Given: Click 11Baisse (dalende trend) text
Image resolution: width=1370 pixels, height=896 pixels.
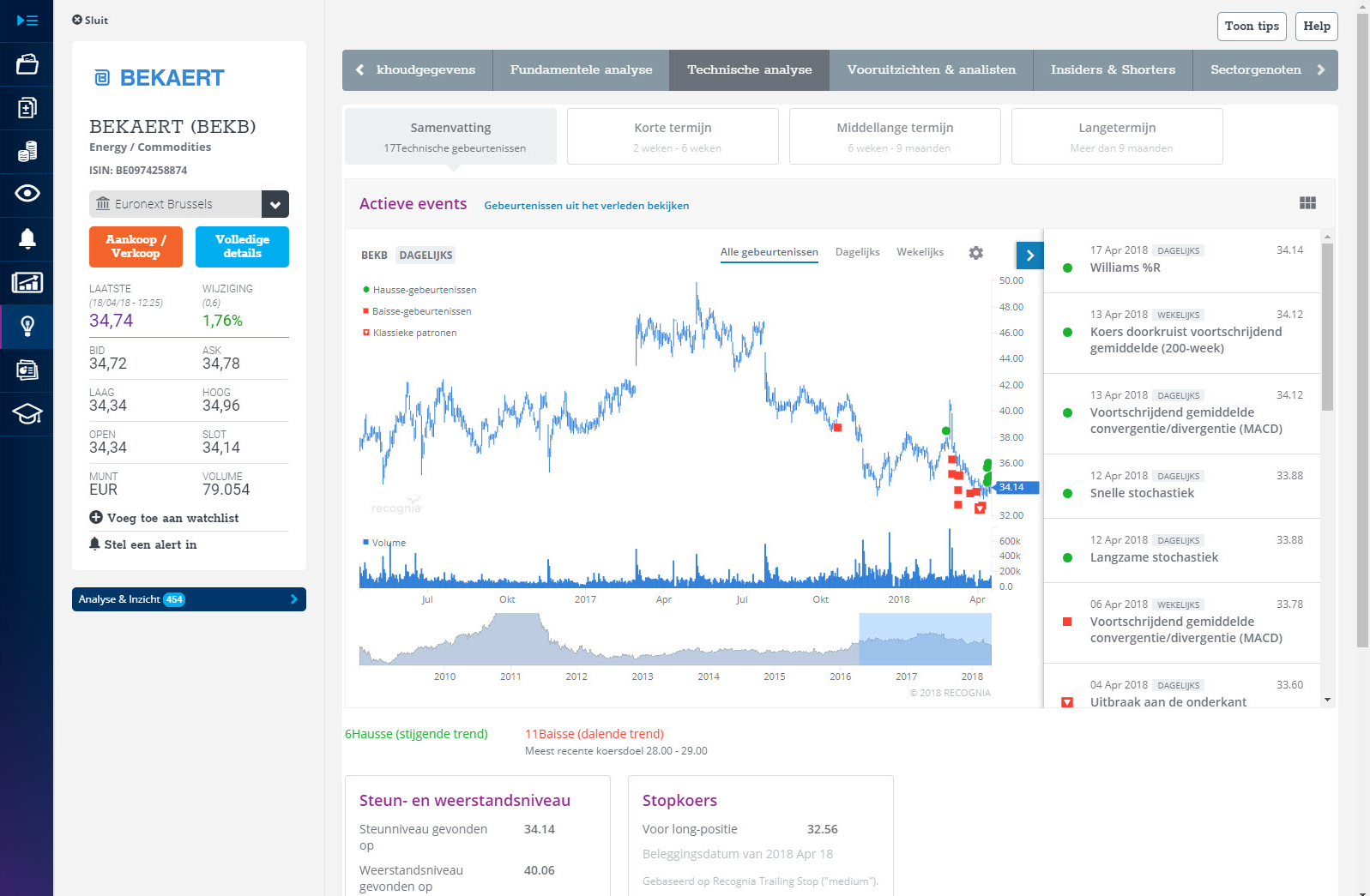Looking at the screenshot, I should (594, 734).
